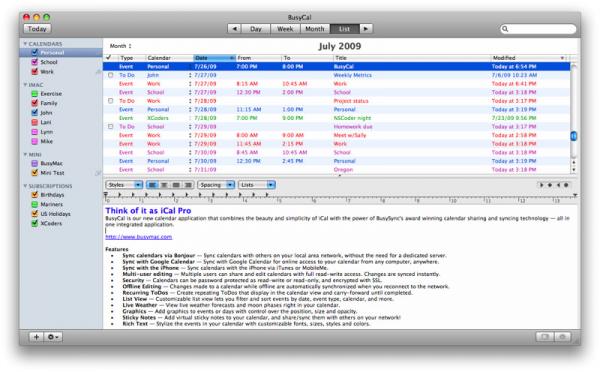600x372 pixels.
Task: Toggle Personal calendar checkbox
Action: point(34,52)
